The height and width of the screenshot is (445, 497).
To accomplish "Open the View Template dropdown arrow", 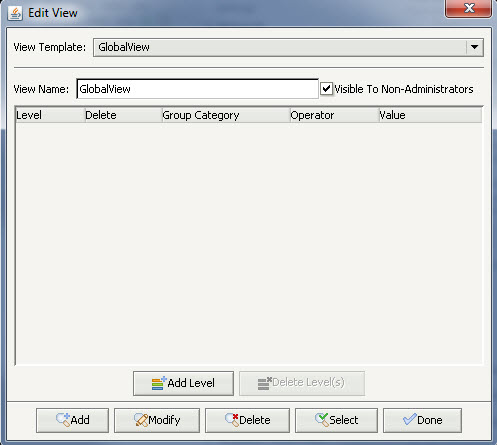I will [x=475, y=47].
